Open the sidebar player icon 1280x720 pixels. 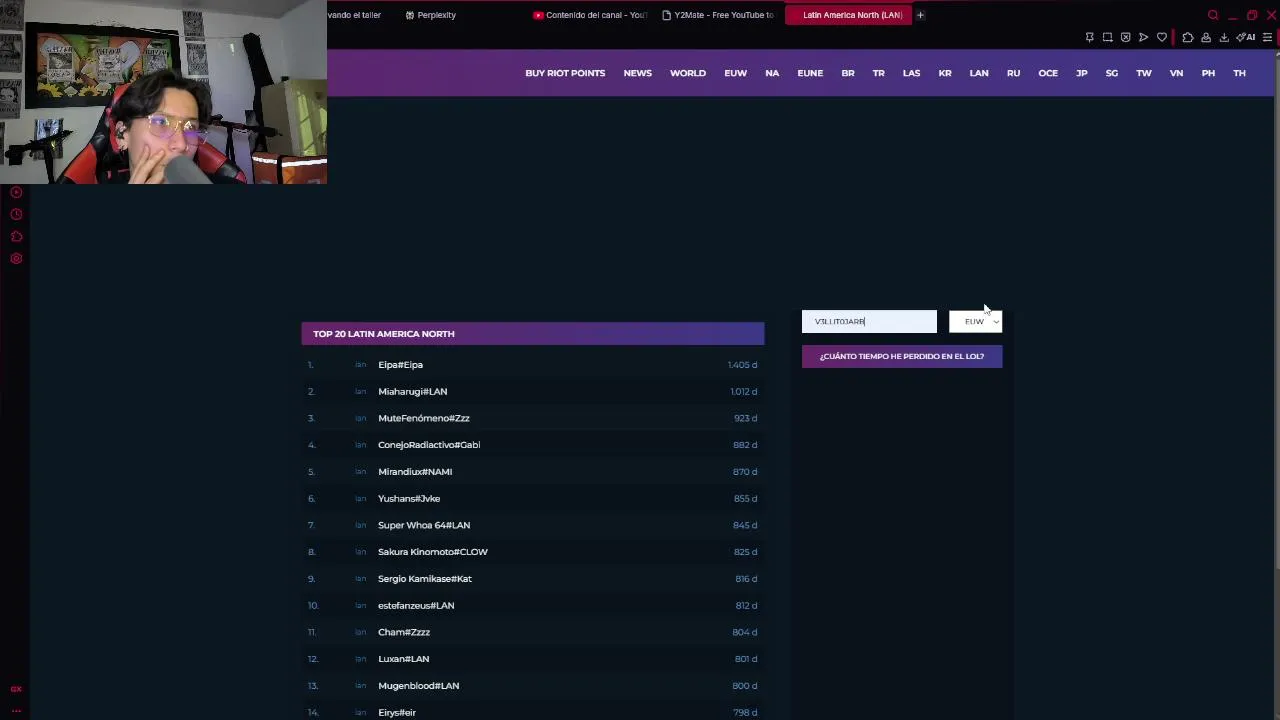coord(16,192)
